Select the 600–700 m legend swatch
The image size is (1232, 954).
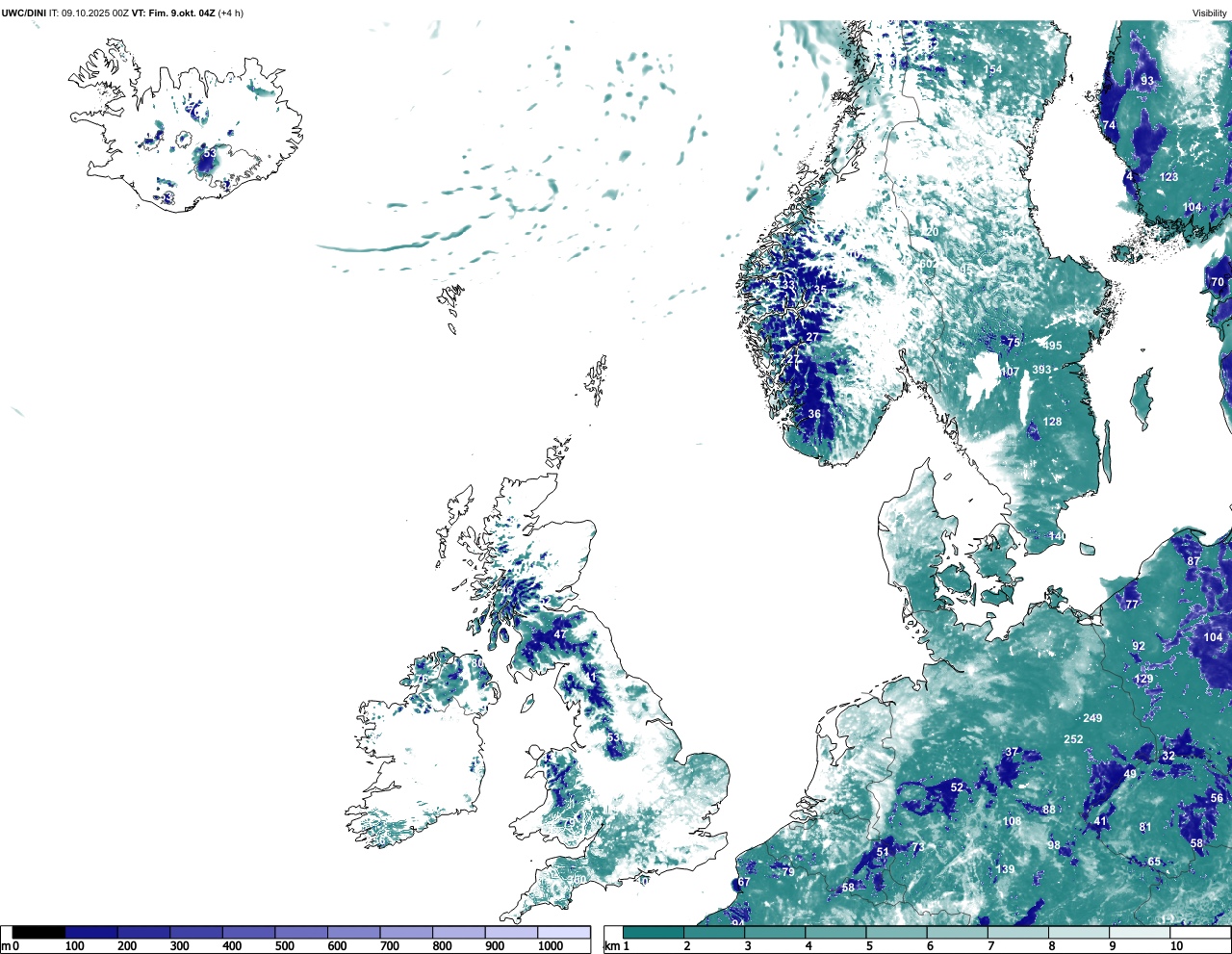click(x=353, y=932)
